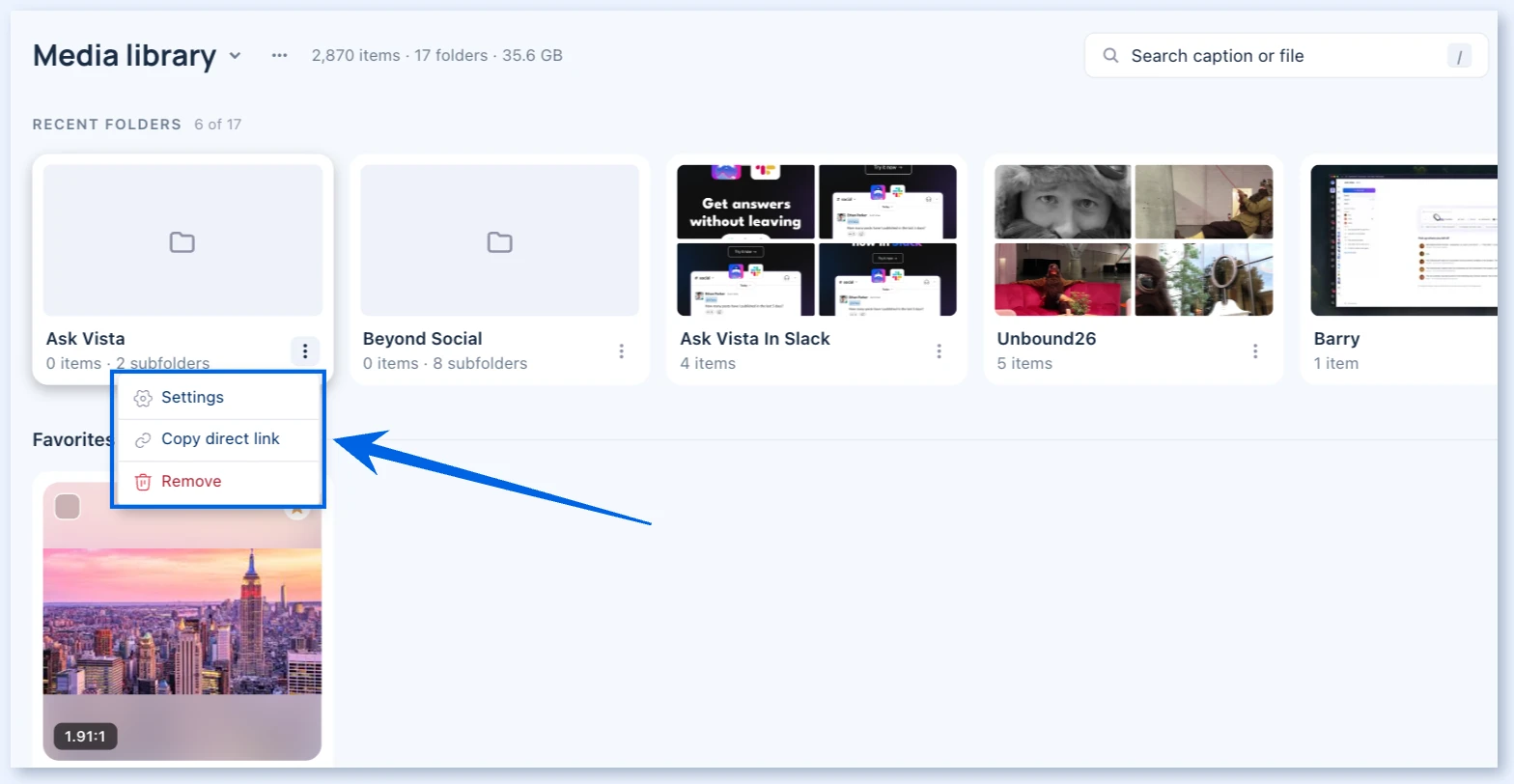Click the link icon beside Copy direct link

(x=143, y=439)
